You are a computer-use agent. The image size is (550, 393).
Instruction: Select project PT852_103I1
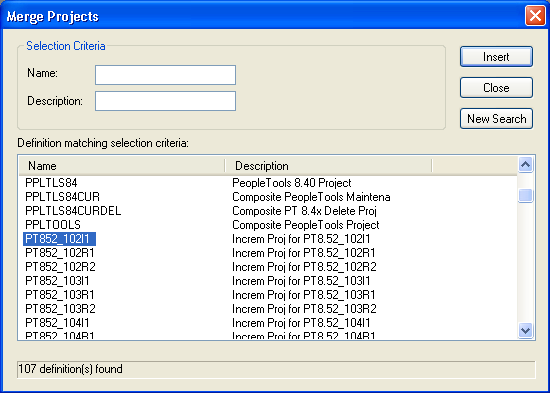(x=58, y=281)
